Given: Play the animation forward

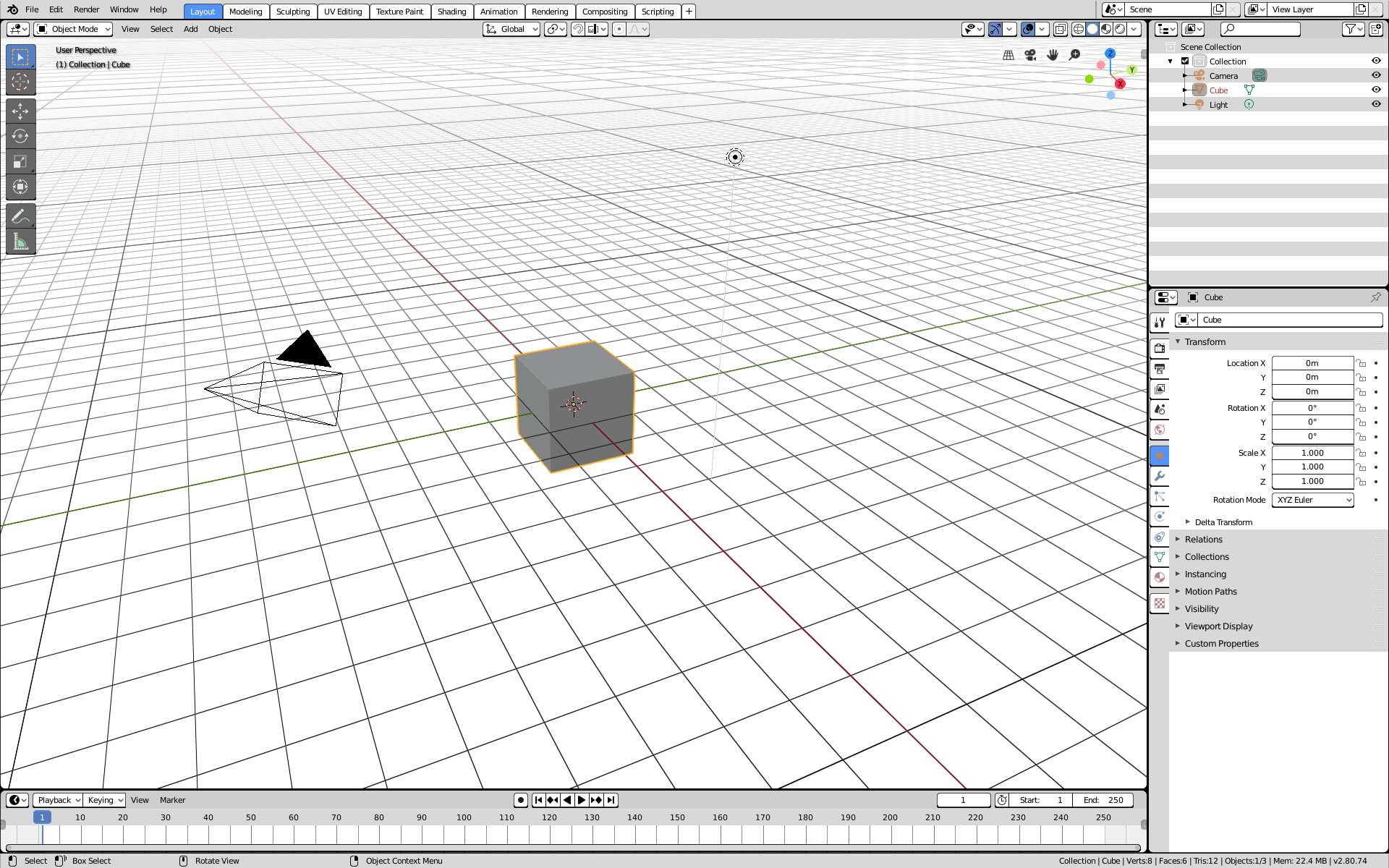Looking at the screenshot, I should pyautogui.click(x=582, y=800).
